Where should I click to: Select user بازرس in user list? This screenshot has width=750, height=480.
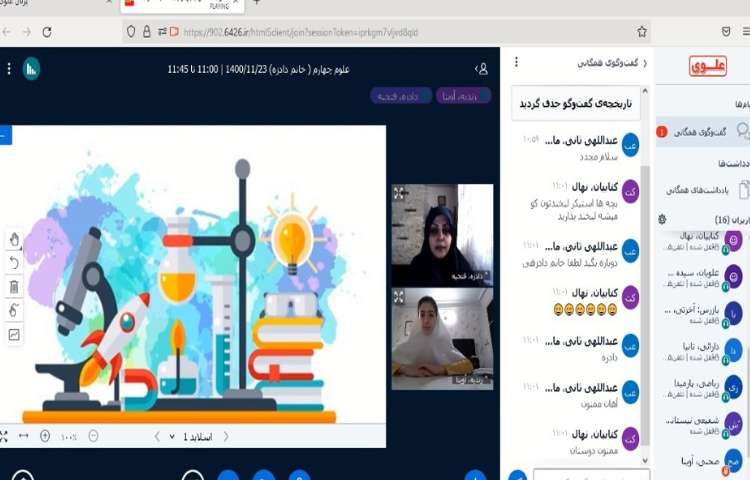[x=704, y=314]
